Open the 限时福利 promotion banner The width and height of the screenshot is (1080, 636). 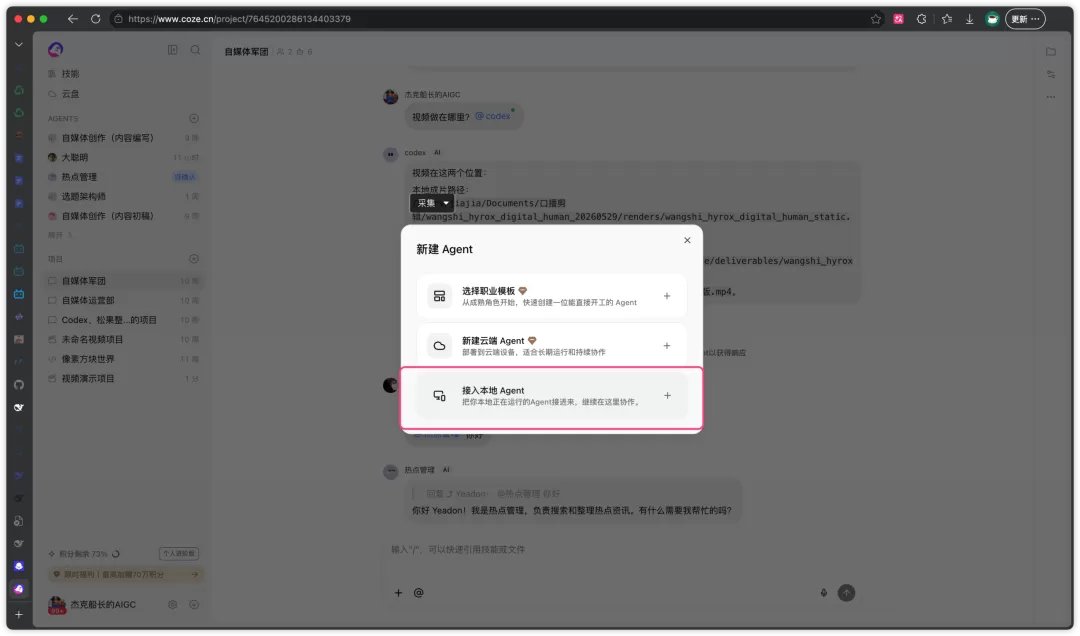click(x=125, y=575)
